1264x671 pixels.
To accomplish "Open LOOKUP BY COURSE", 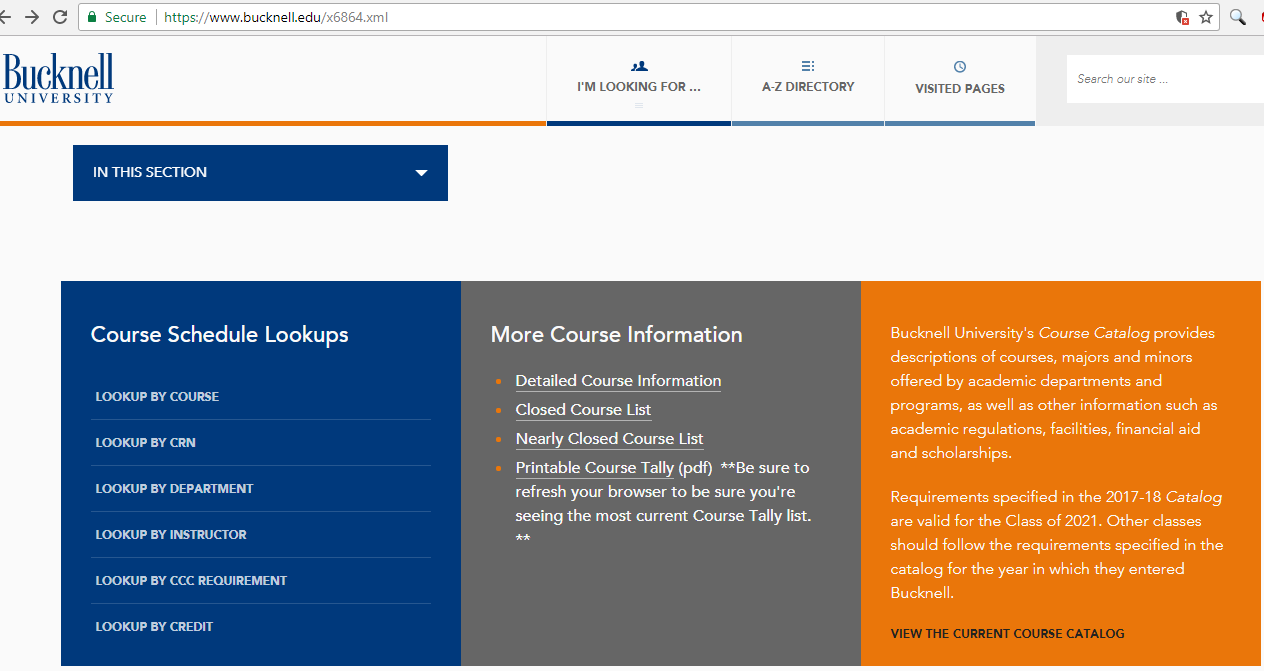I will coord(157,397).
